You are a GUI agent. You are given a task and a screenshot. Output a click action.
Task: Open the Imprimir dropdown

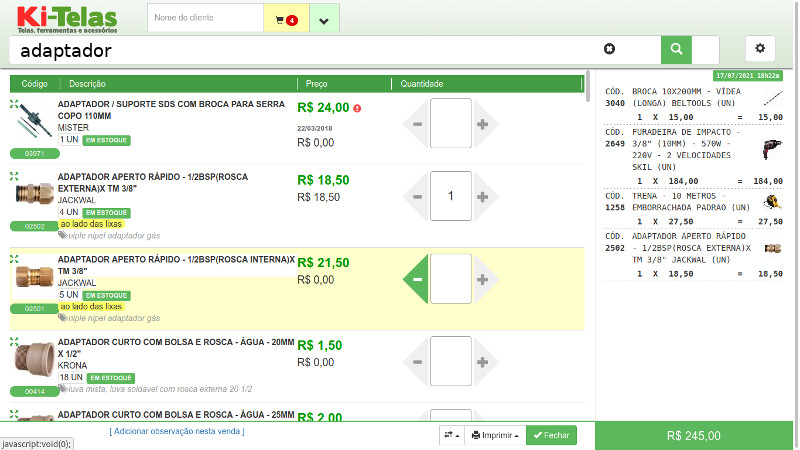click(x=495, y=435)
